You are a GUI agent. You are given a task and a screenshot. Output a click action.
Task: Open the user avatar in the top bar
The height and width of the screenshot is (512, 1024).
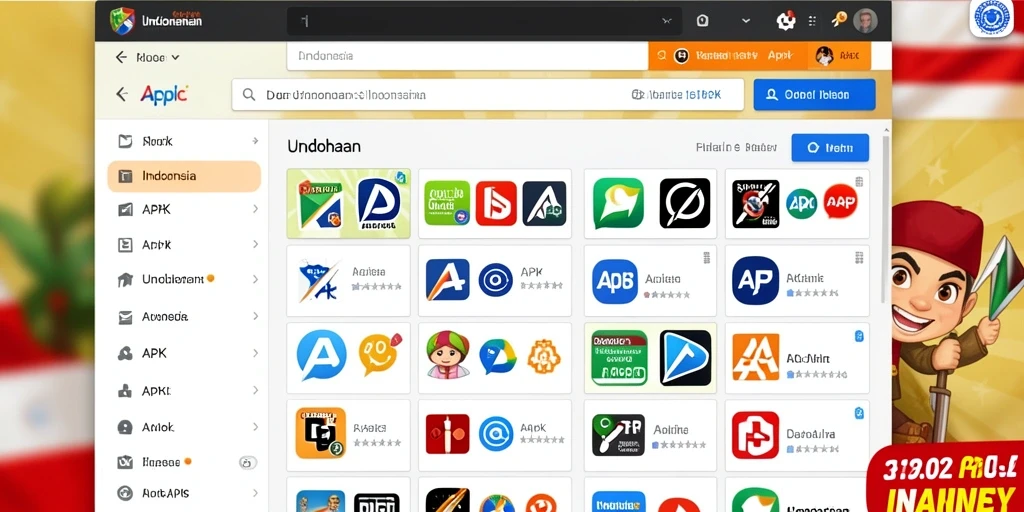click(x=865, y=20)
